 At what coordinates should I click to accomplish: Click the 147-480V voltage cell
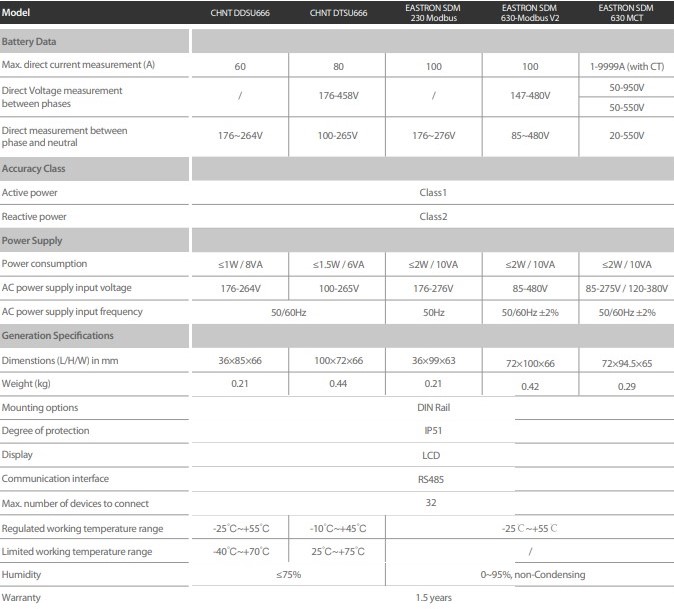(530, 95)
